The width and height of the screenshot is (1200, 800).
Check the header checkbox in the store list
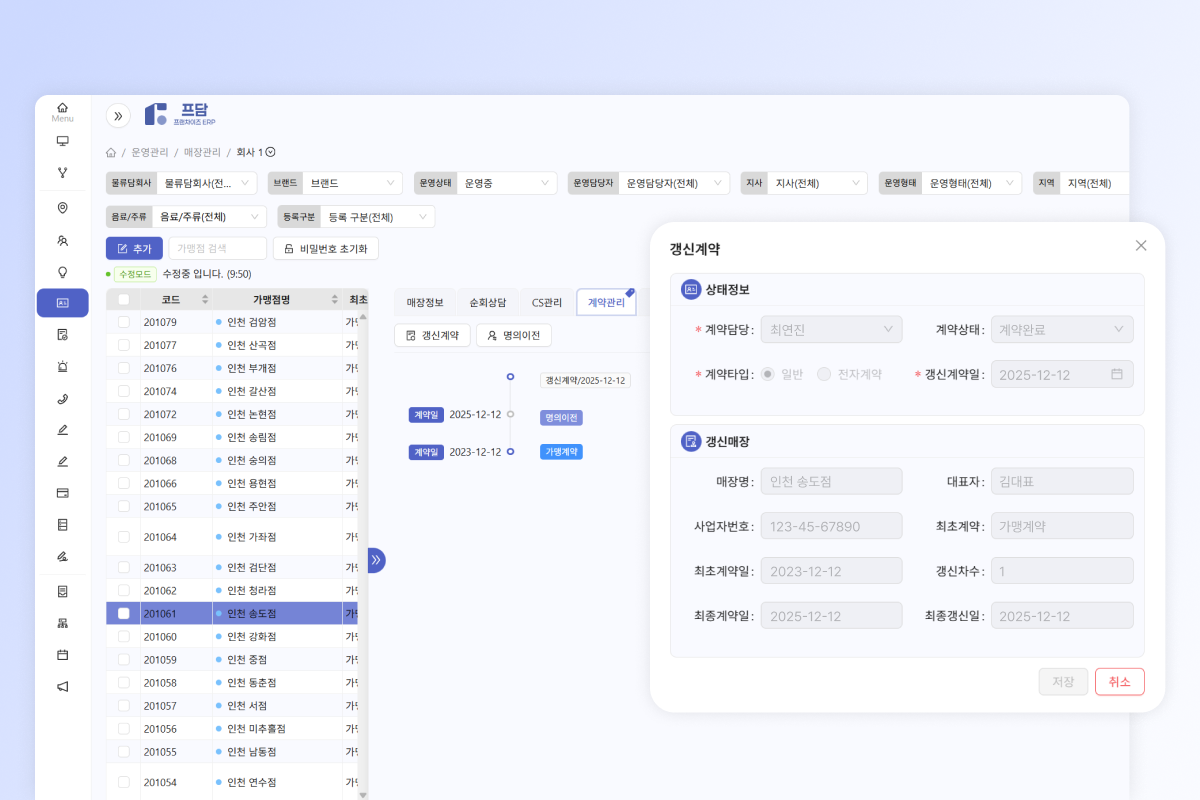(124, 297)
